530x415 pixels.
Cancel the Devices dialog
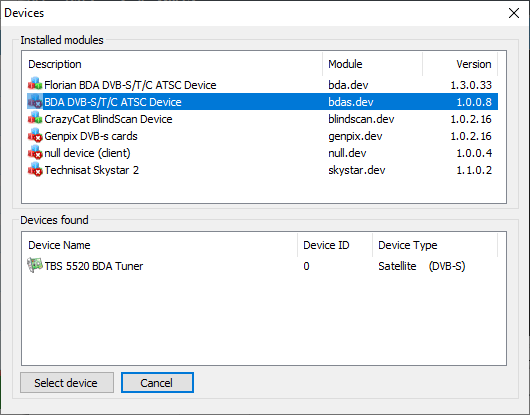pos(157,383)
